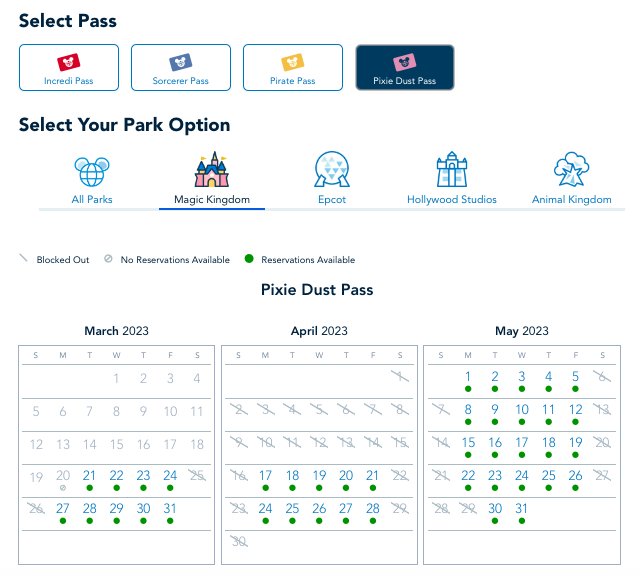Click the May 2023 month heading
This screenshot has width=640, height=576.
pyautogui.click(x=522, y=331)
